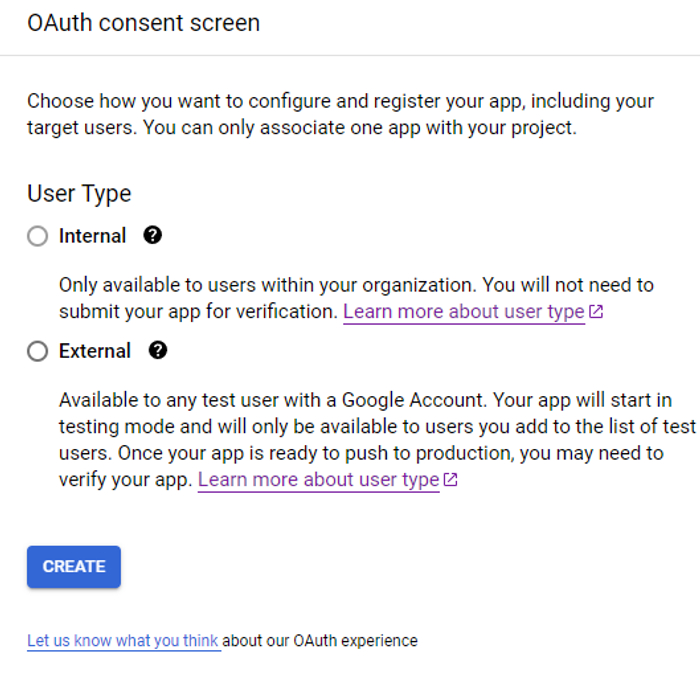This screenshot has height=689, width=700.
Task: Click the Internal label text
Action: point(92,236)
